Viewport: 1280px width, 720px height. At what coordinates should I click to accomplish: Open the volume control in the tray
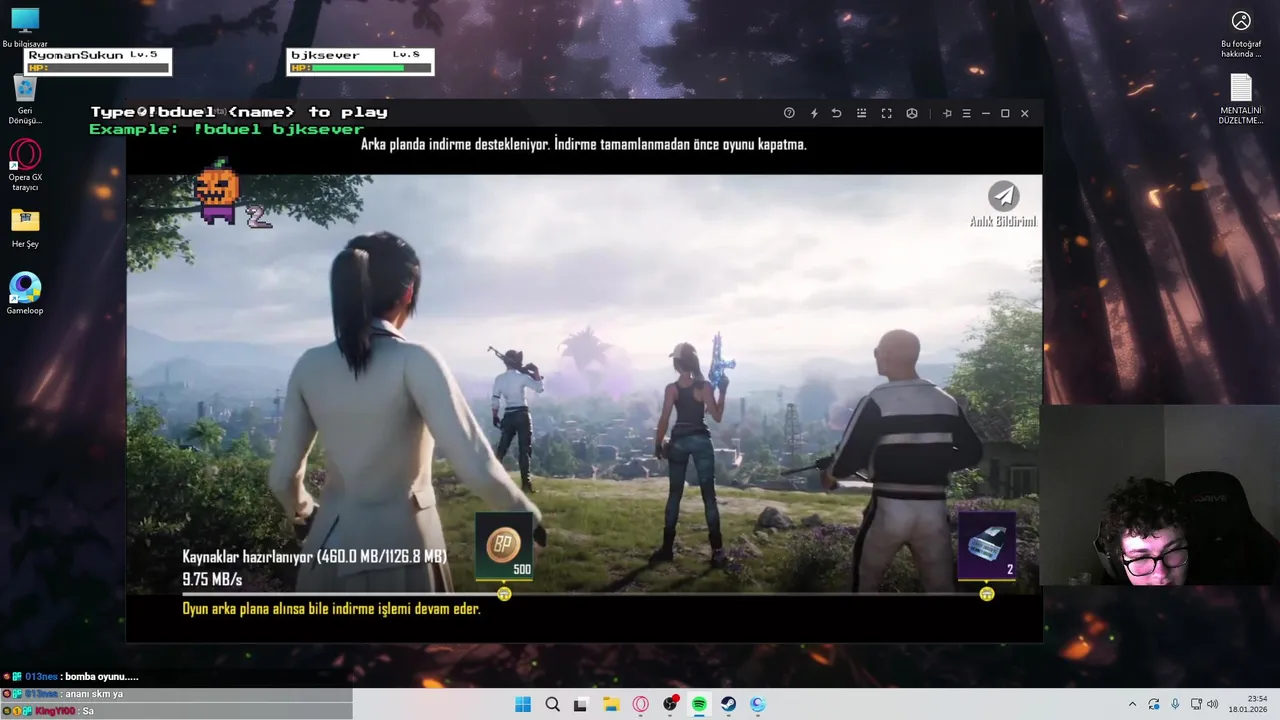click(1213, 704)
